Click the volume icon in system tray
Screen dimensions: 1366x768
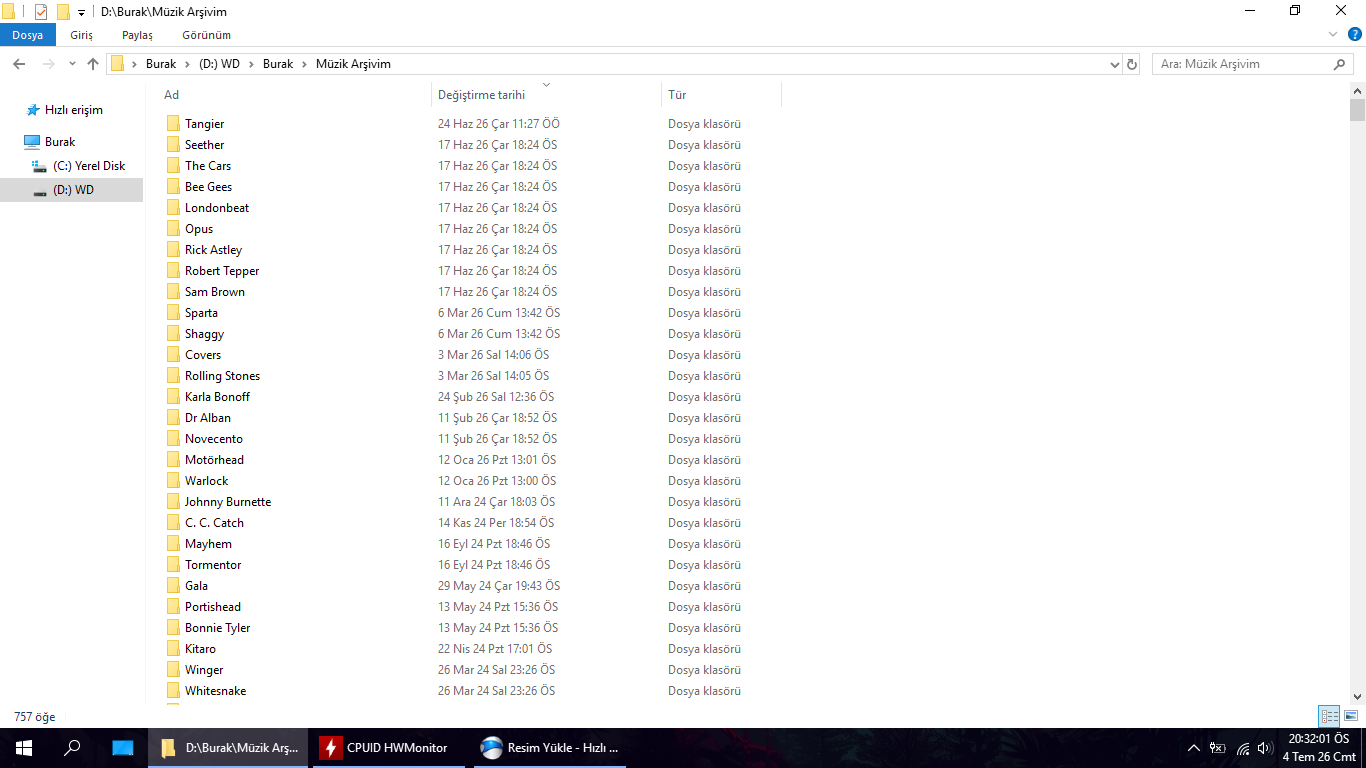1265,748
